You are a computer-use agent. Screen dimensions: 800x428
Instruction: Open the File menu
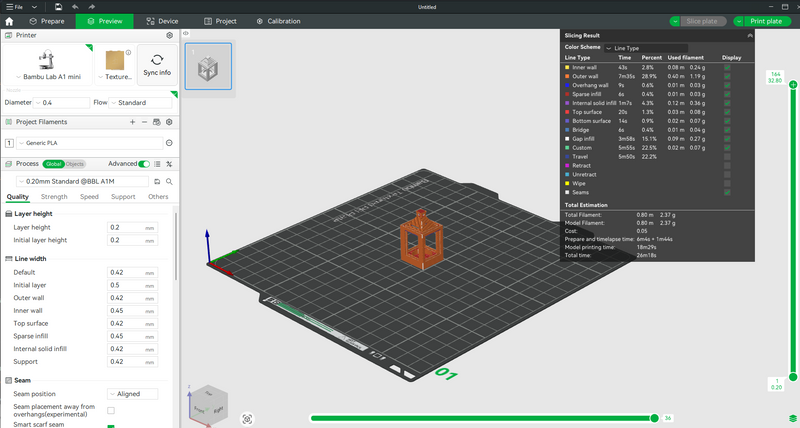[x=14, y=7]
